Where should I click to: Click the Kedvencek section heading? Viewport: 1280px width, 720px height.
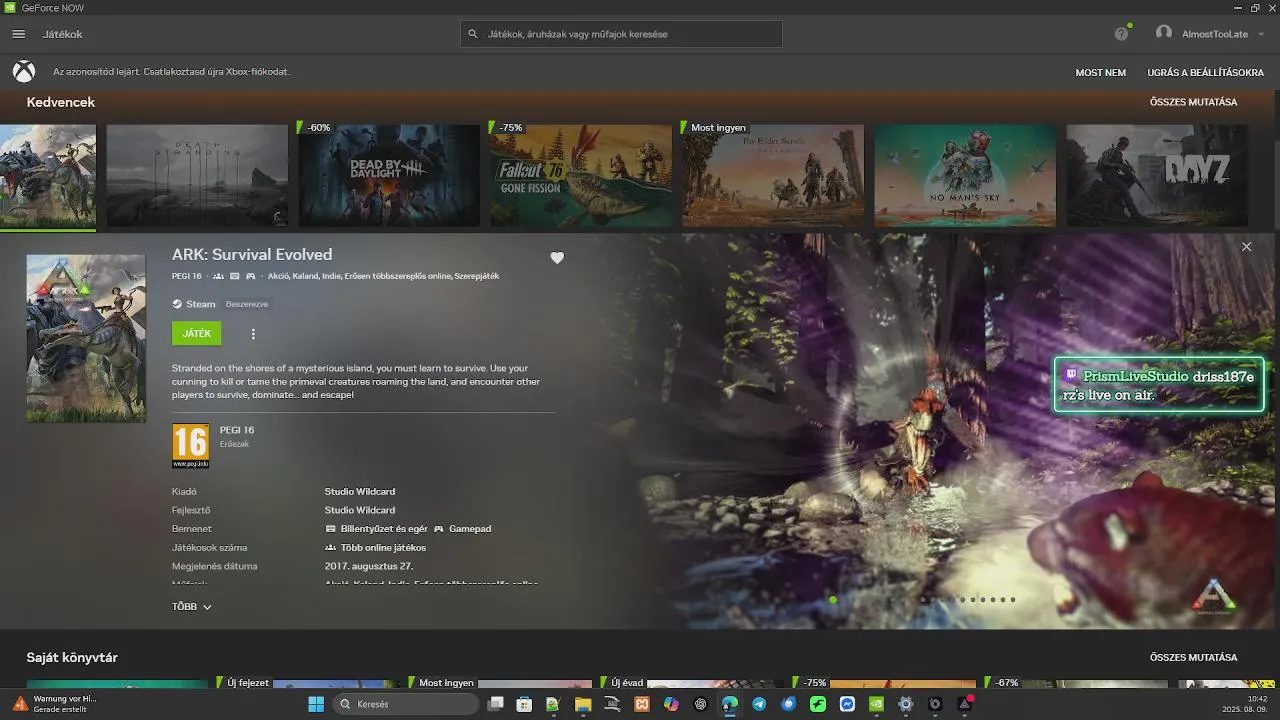pos(61,102)
